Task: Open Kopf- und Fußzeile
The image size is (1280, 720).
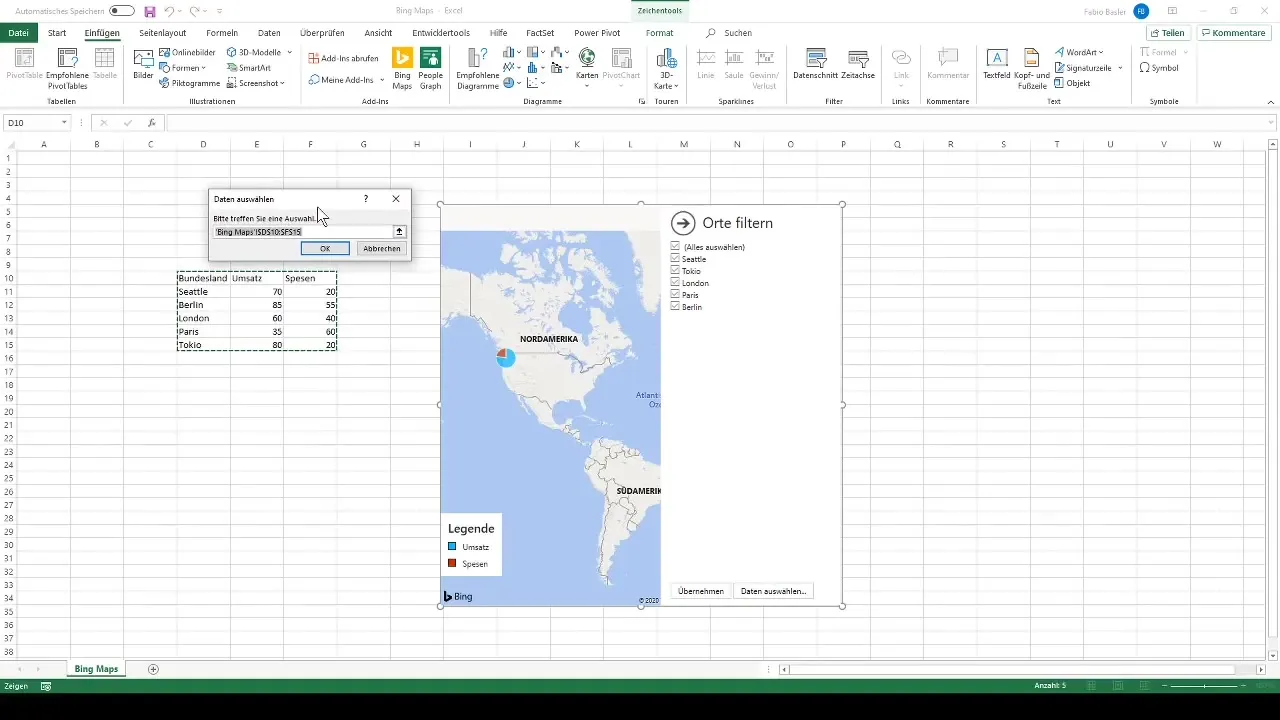Action: pyautogui.click(x=1031, y=69)
